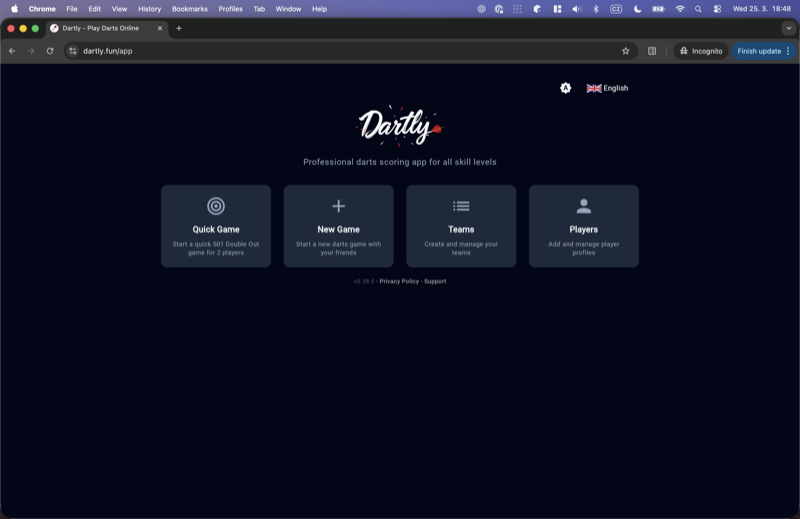Click the Bluetooth icon in menu bar
This screenshot has height=519, width=800.
596,9
